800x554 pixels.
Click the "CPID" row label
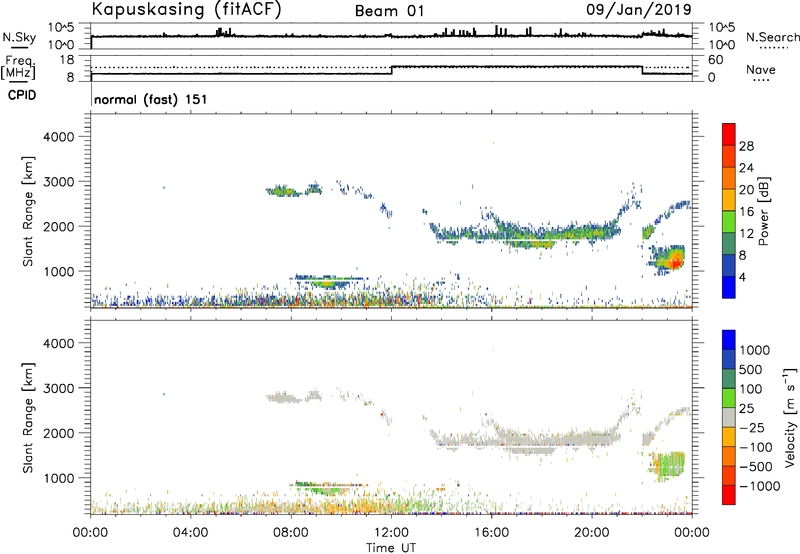(x=21, y=95)
